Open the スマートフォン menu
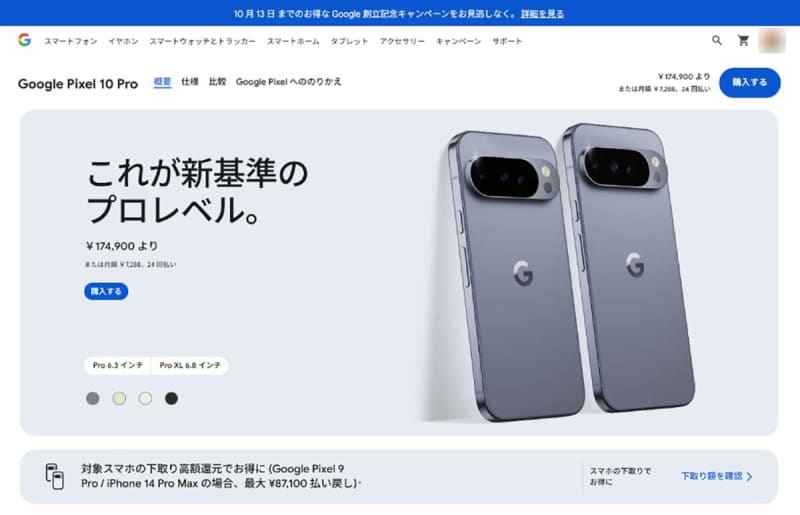 70,41
